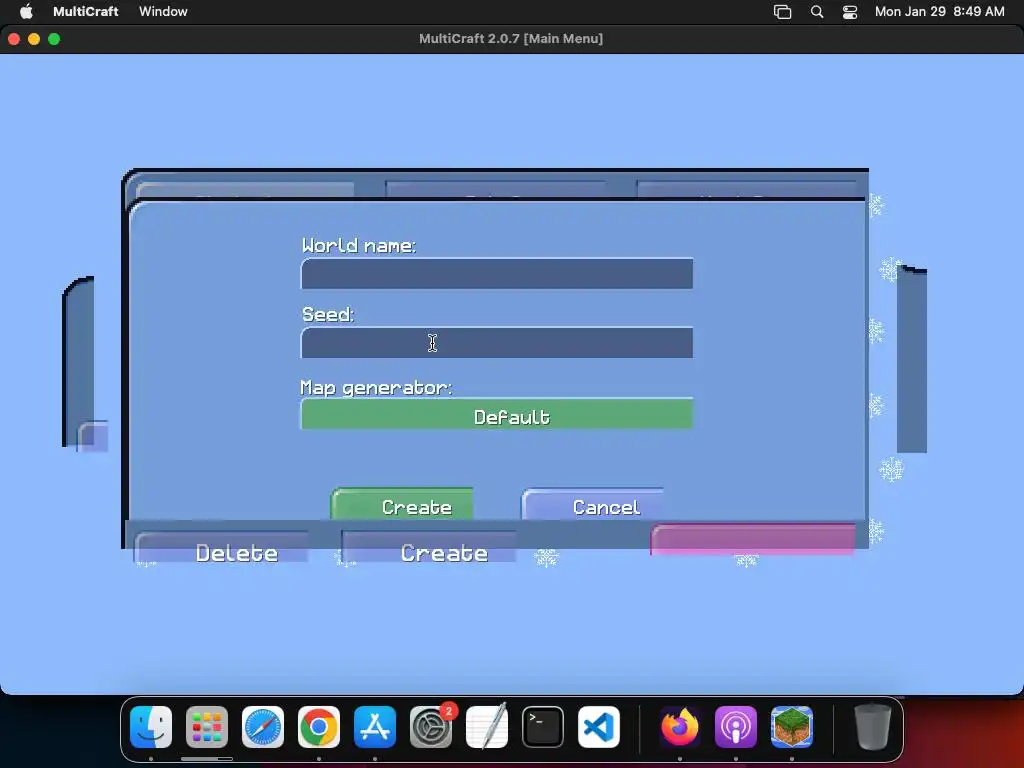Viewport: 1024px width, 768px height.
Task: Open Control Center in menu bar
Action: (850, 12)
